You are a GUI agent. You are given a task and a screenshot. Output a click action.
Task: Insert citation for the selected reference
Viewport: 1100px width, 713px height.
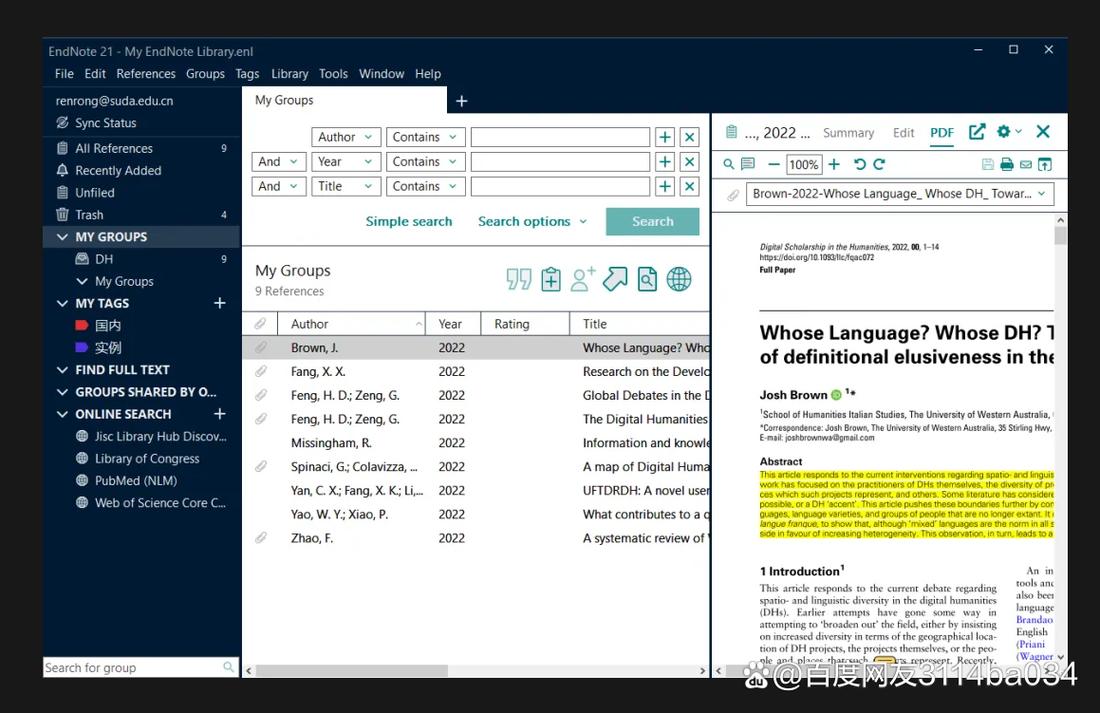point(518,278)
